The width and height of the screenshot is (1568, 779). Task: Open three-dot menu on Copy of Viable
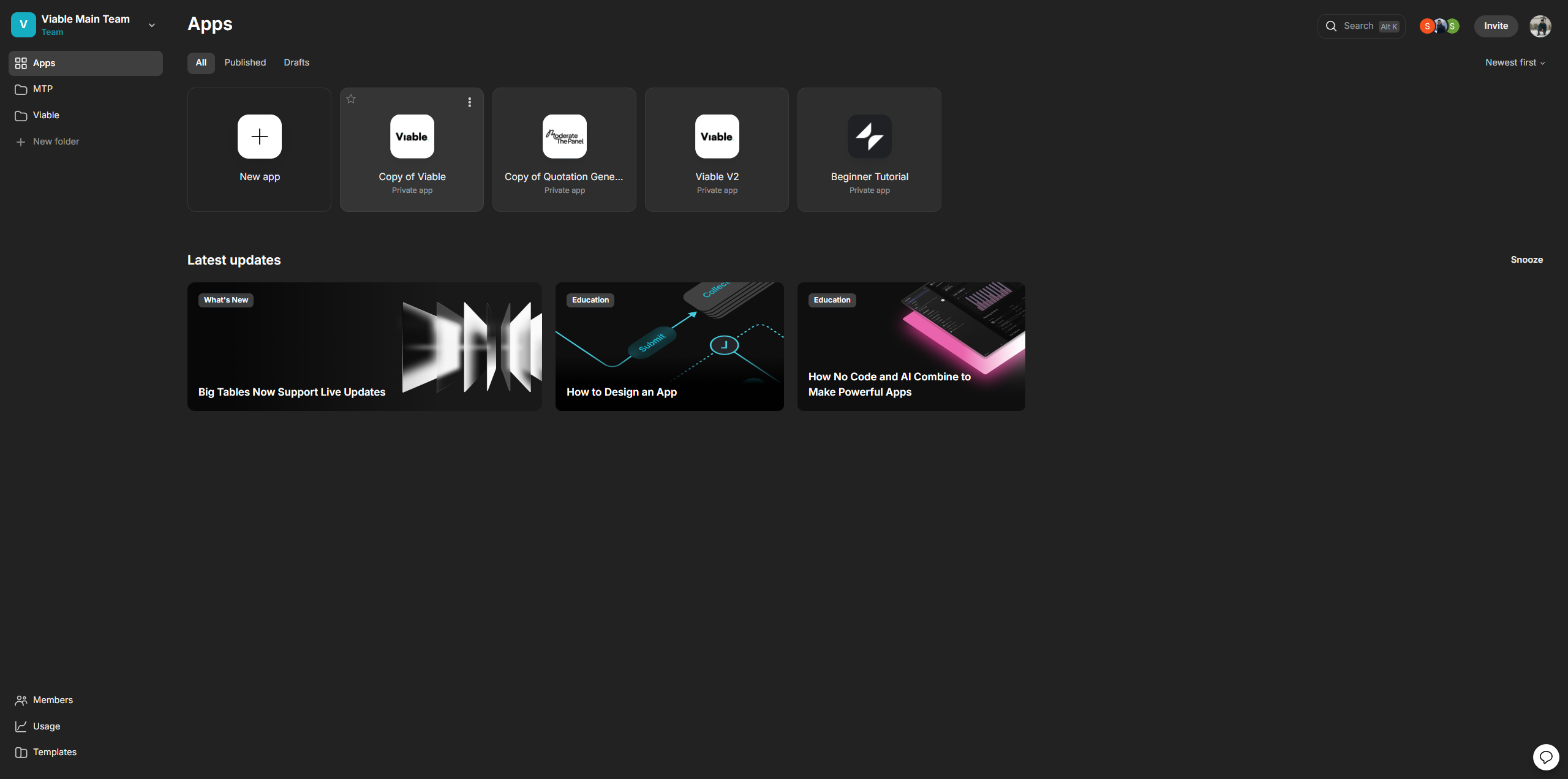pos(469,102)
